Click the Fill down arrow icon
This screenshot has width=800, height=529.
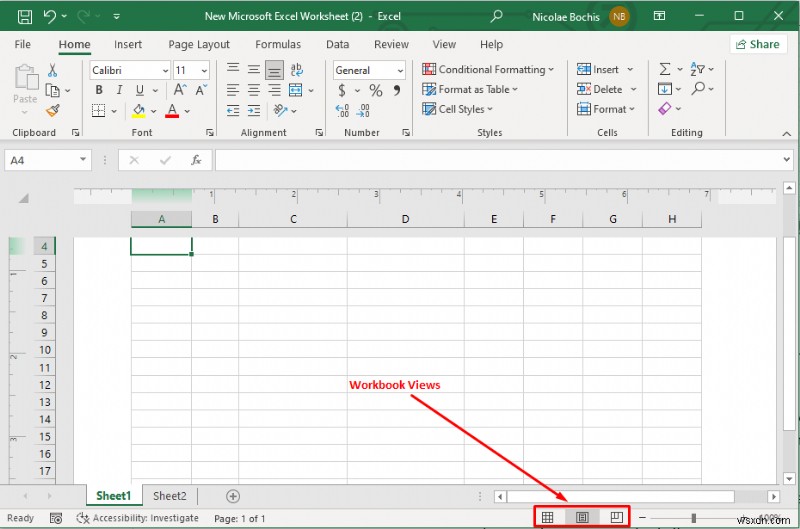pyautogui.click(x=665, y=89)
